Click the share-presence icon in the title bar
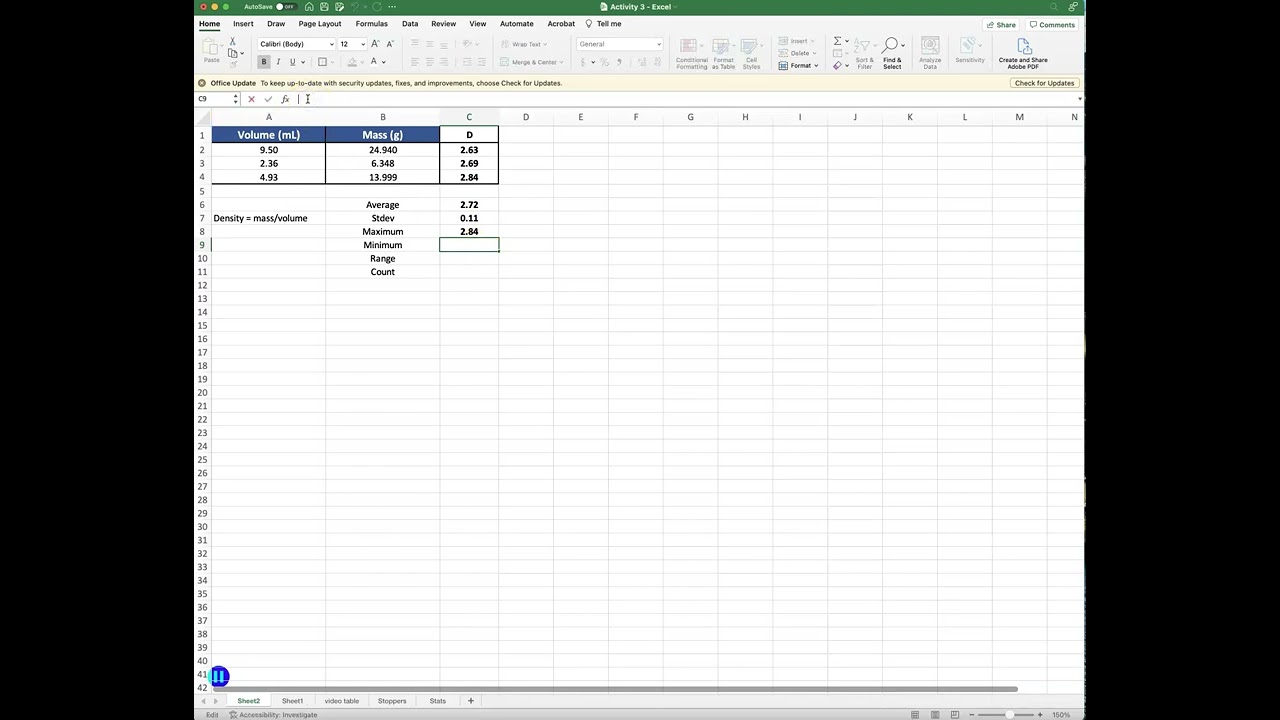The height and width of the screenshot is (720, 1280). [1073, 7]
